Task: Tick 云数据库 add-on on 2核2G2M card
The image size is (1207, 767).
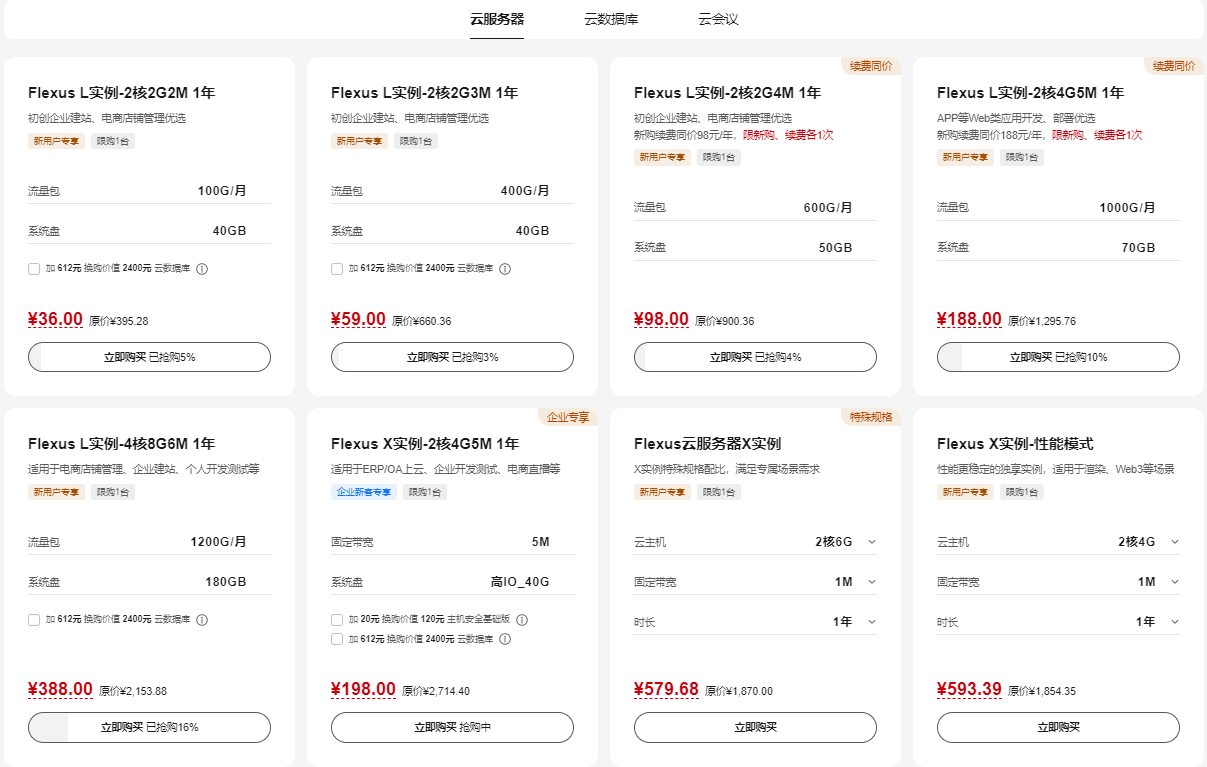Action: pos(34,269)
